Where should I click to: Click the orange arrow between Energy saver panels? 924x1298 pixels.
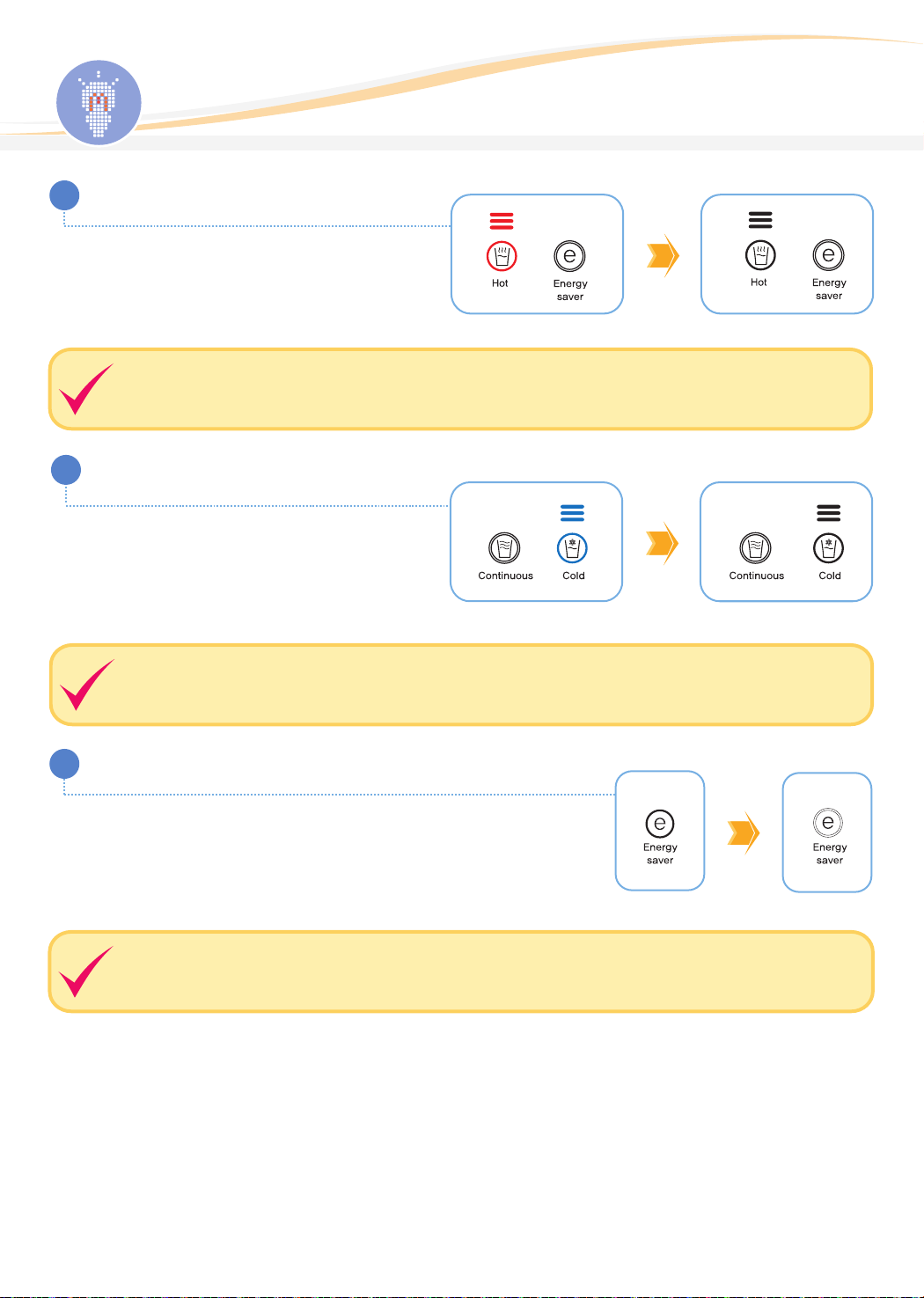(x=744, y=832)
